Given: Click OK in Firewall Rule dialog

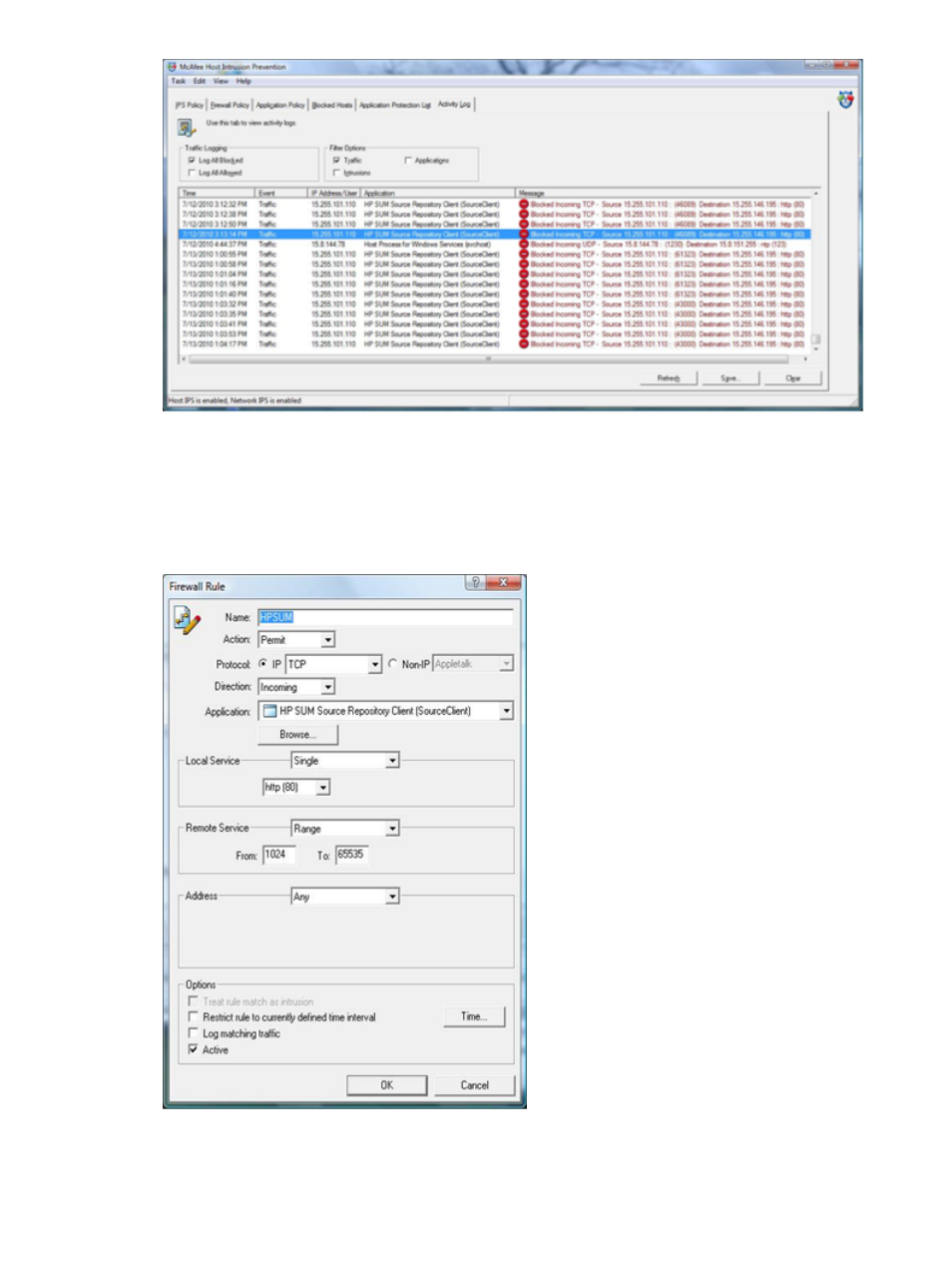Looking at the screenshot, I should (387, 1085).
